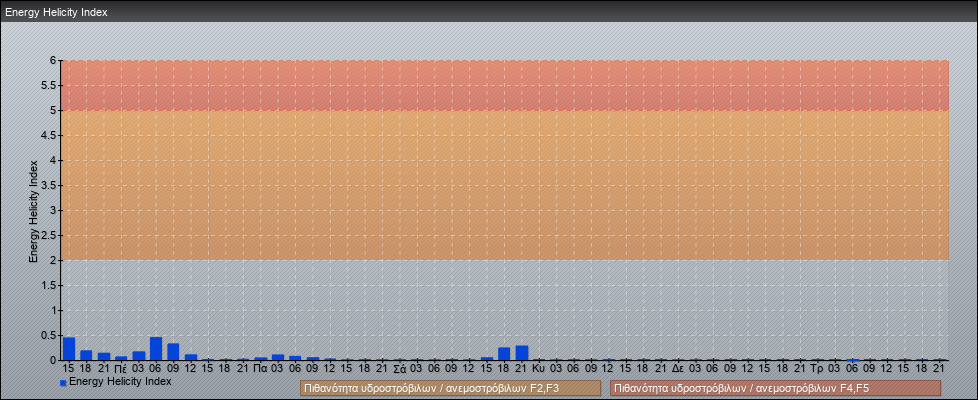Select the Δε day marker on the x-axis

point(677,369)
